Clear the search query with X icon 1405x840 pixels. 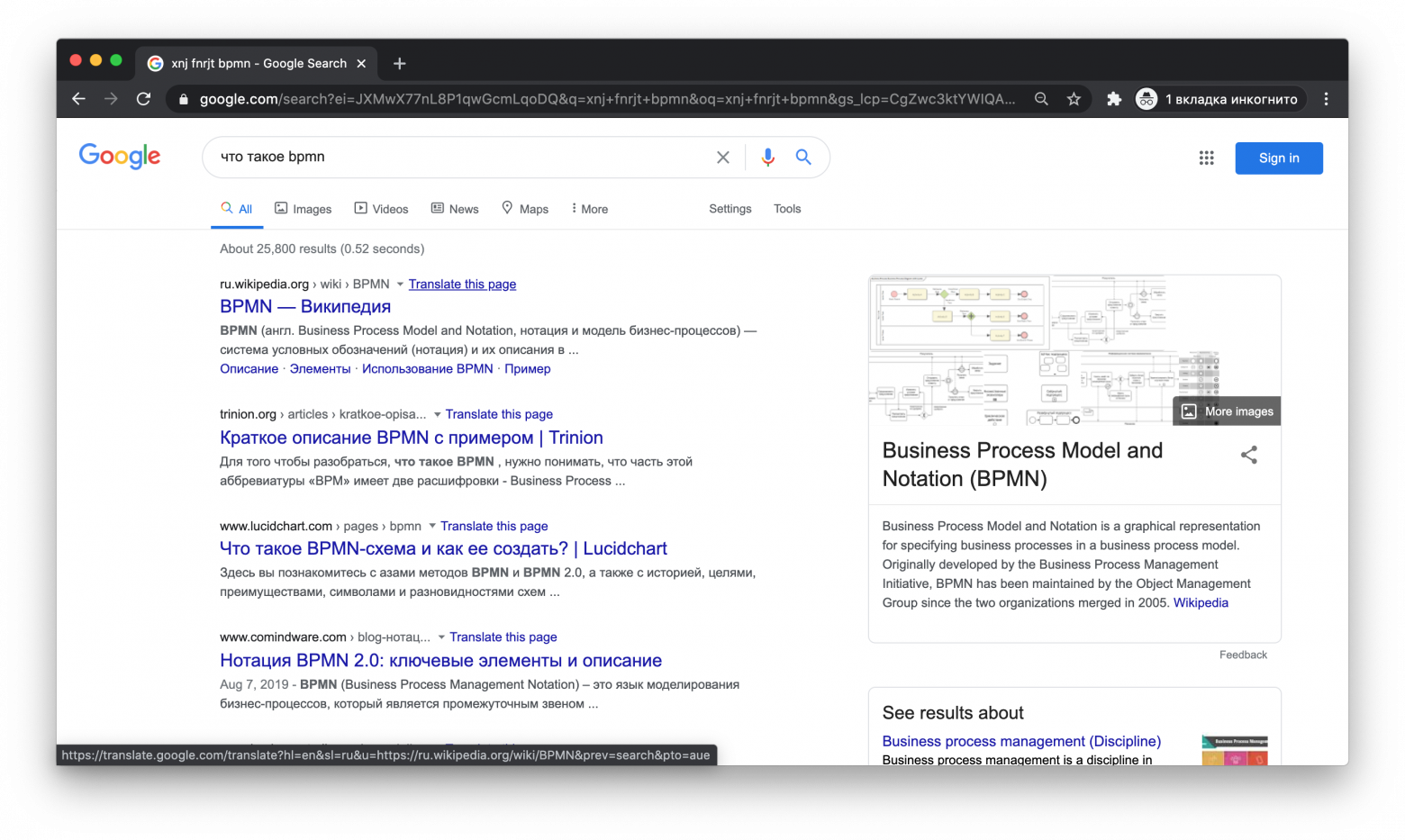[x=723, y=158]
